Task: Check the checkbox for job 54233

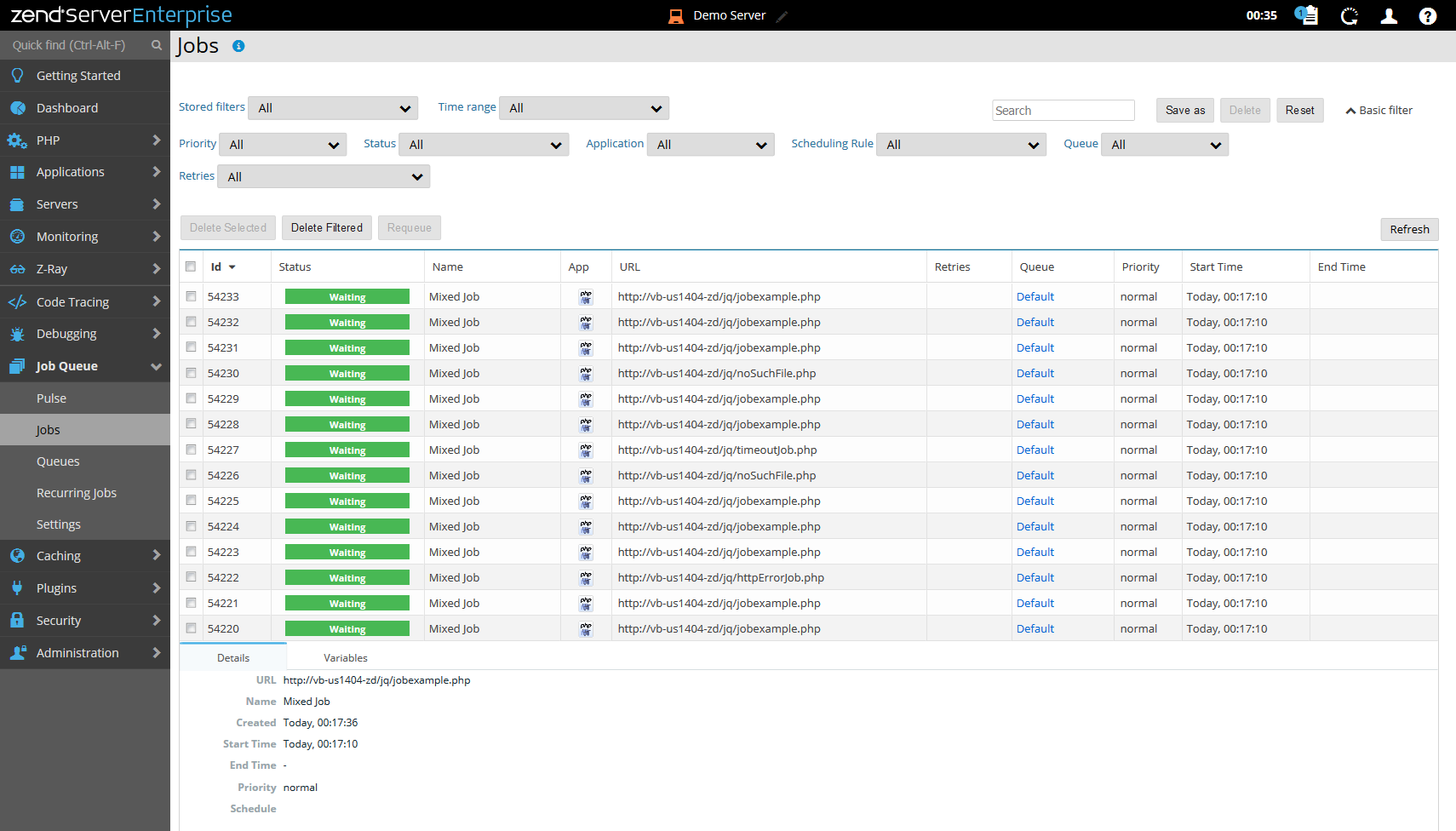Action: 191,296
